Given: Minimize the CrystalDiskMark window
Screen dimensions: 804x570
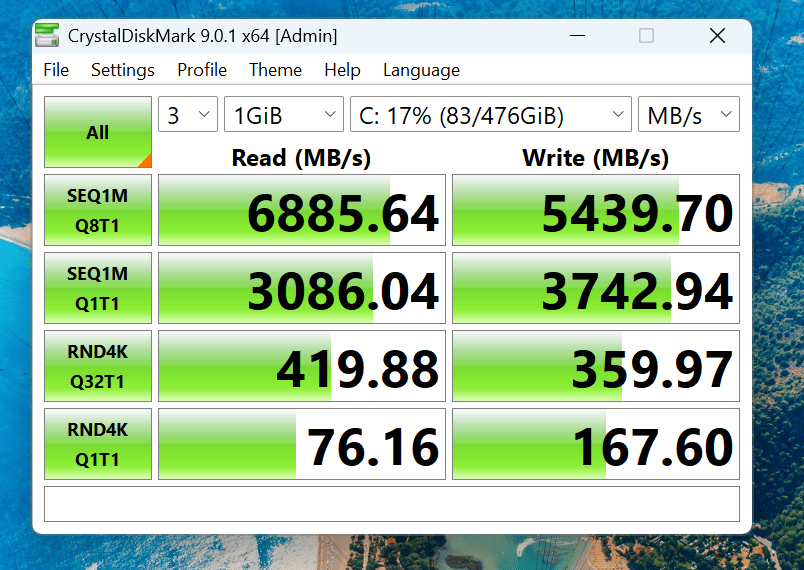Looking at the screenshot, I should (577, 36).
